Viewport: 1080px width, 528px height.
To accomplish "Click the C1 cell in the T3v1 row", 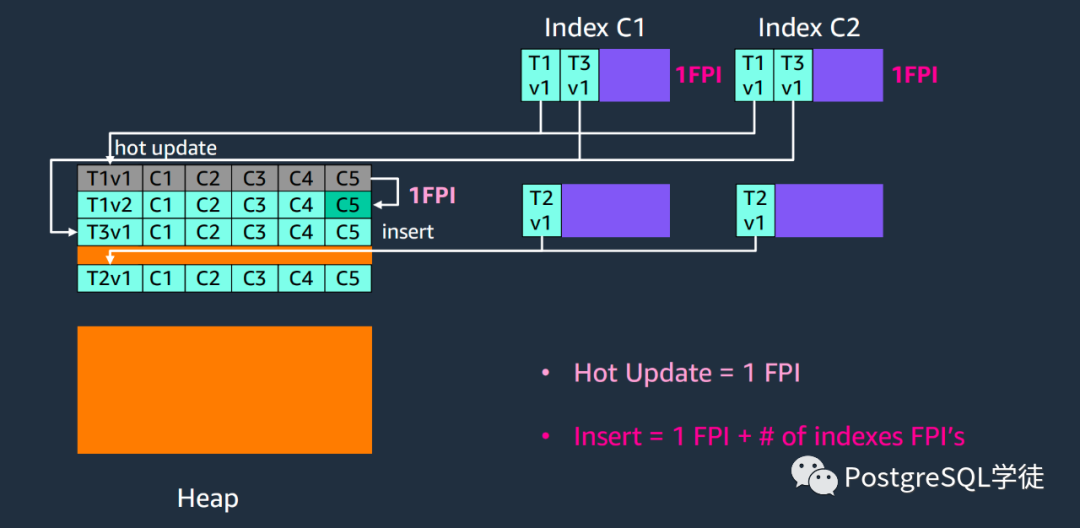I will pos(164,232).
